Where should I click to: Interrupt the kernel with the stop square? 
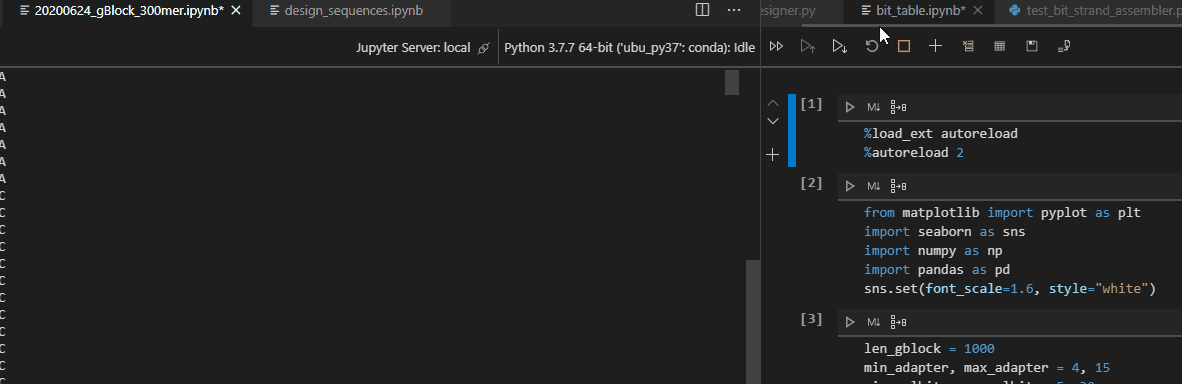pyautogui.click(x=904, y=46)
